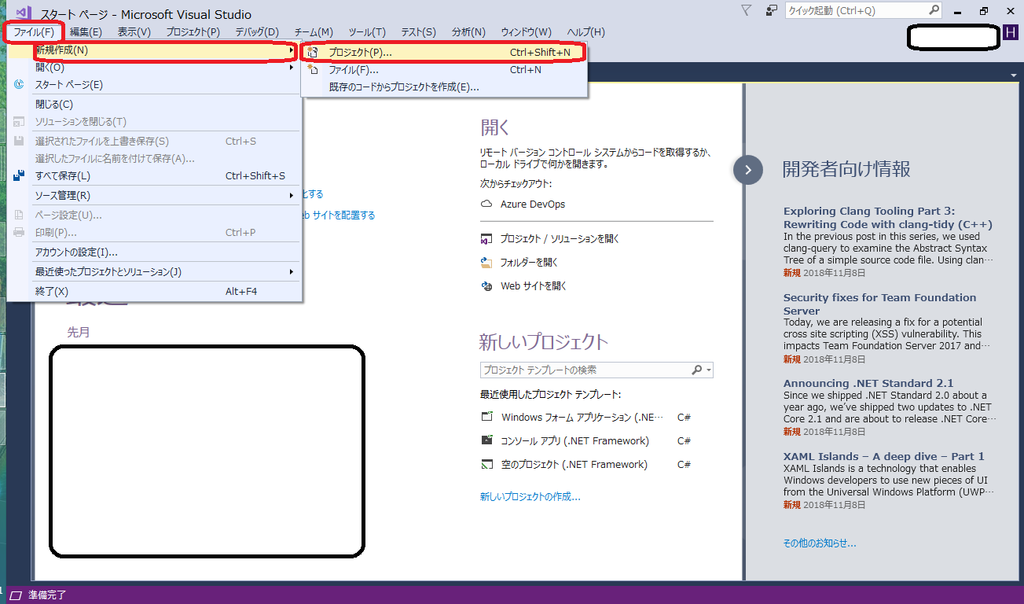1024x604 pixels.
Task: Open the notifications flag icon
Action: [746, 10]
